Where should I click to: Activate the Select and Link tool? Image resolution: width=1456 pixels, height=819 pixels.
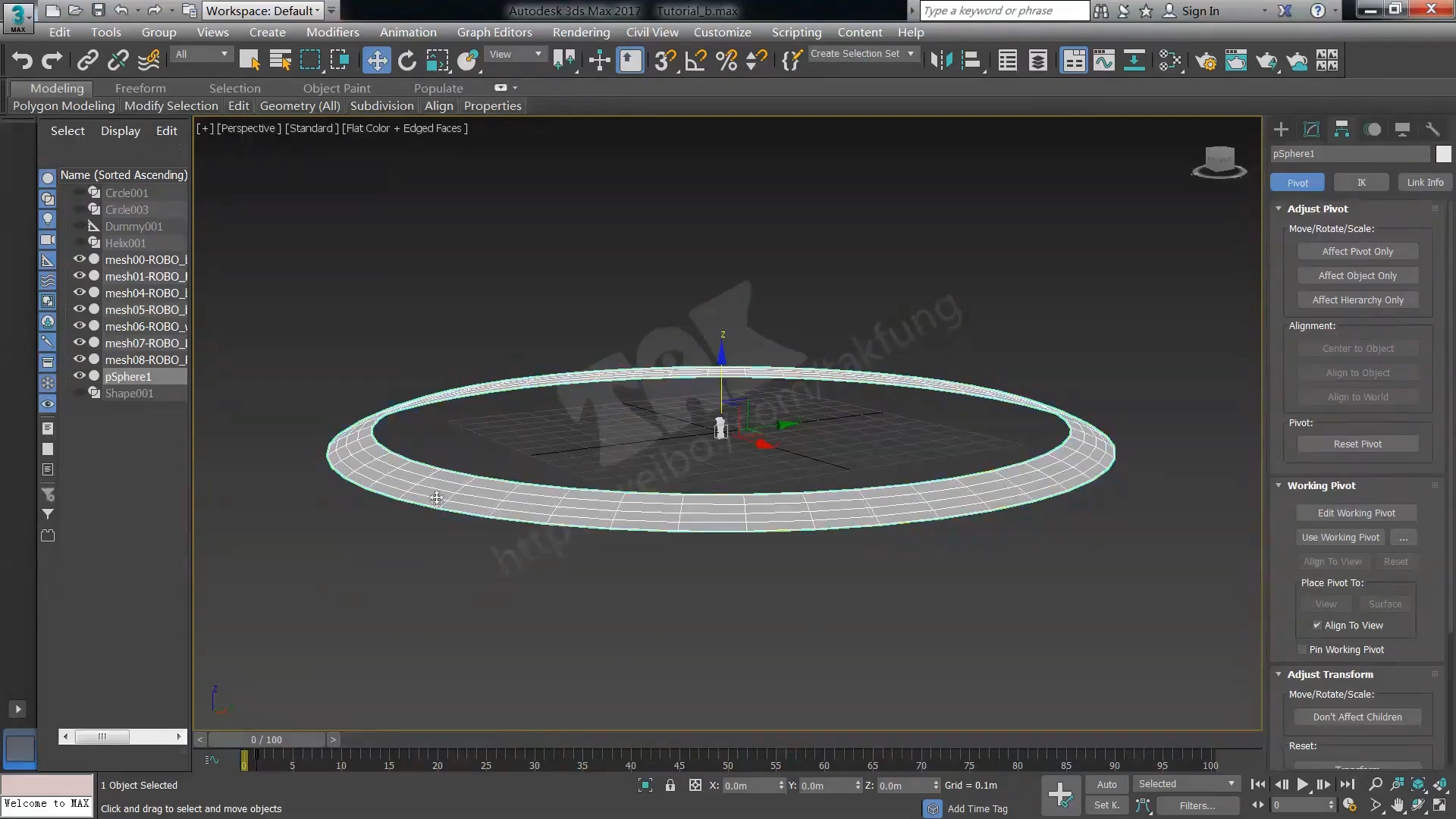pyautogui.click(x=88, y=61)
